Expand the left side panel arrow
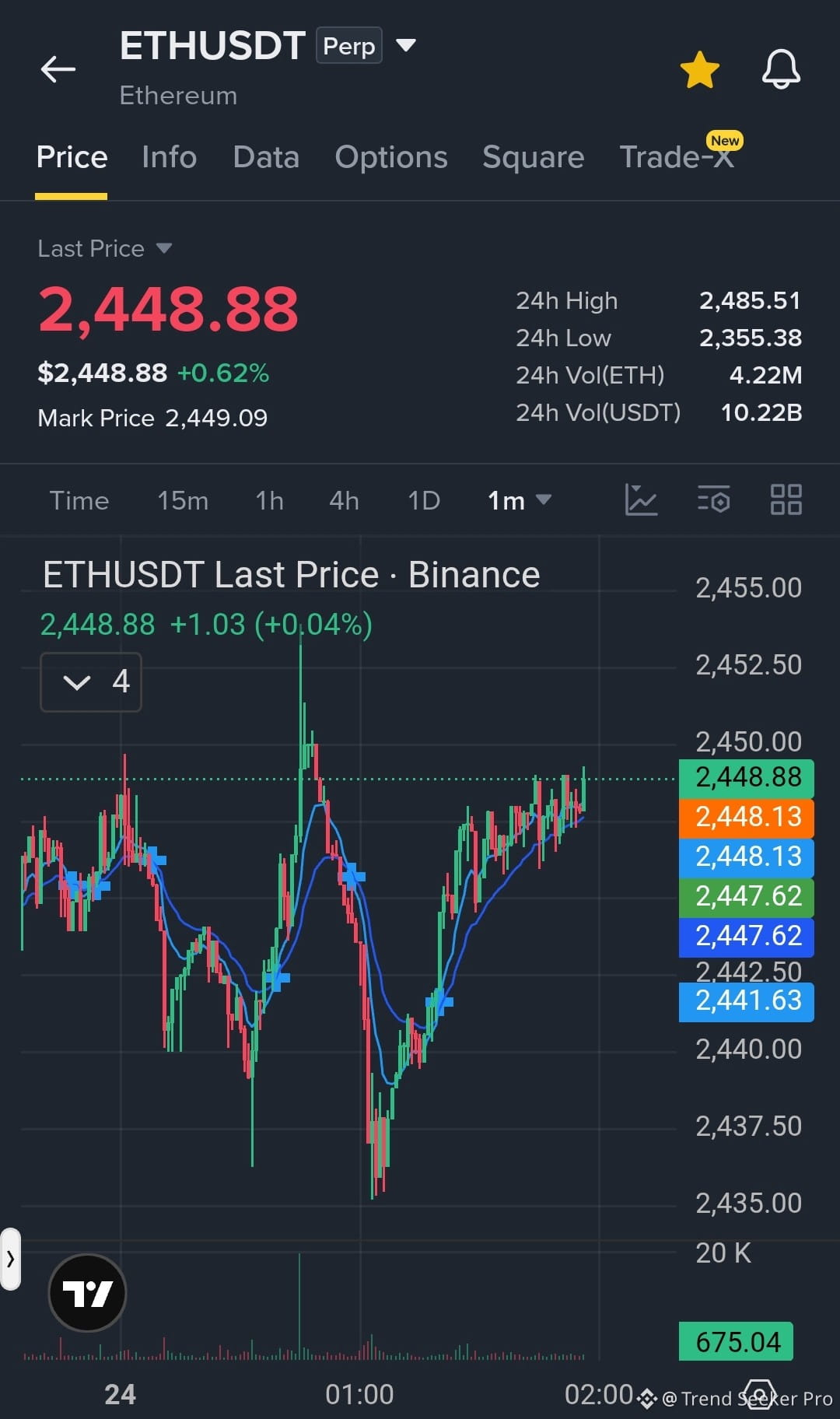This screenshot has width=840, height=1419. [10, 1259]
